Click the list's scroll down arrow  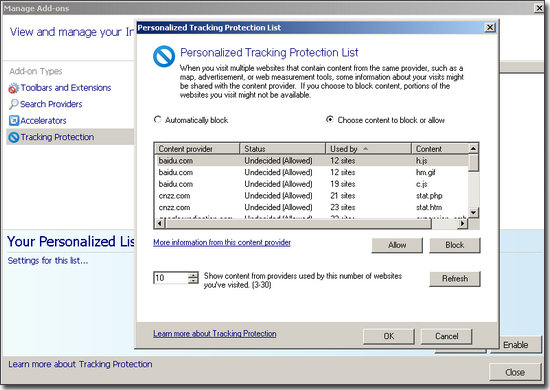coord(473,212)
